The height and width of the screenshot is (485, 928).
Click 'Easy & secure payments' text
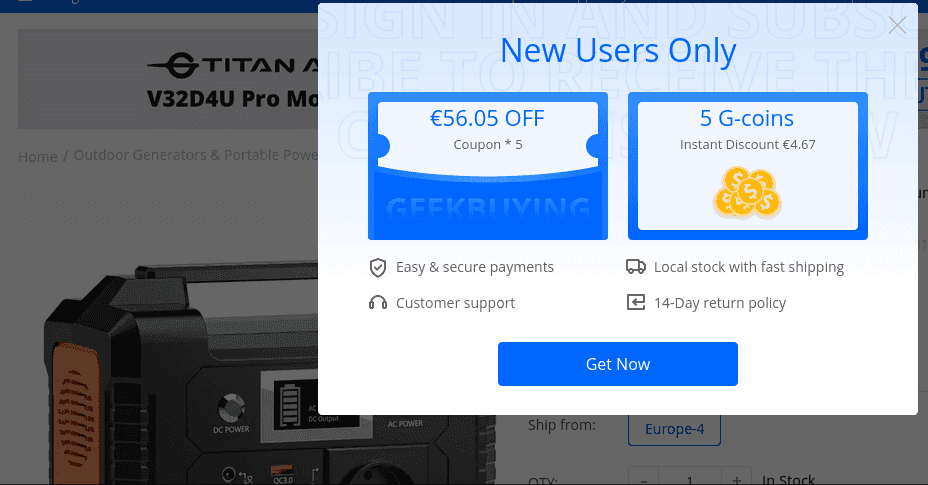[x=475, y=267]
